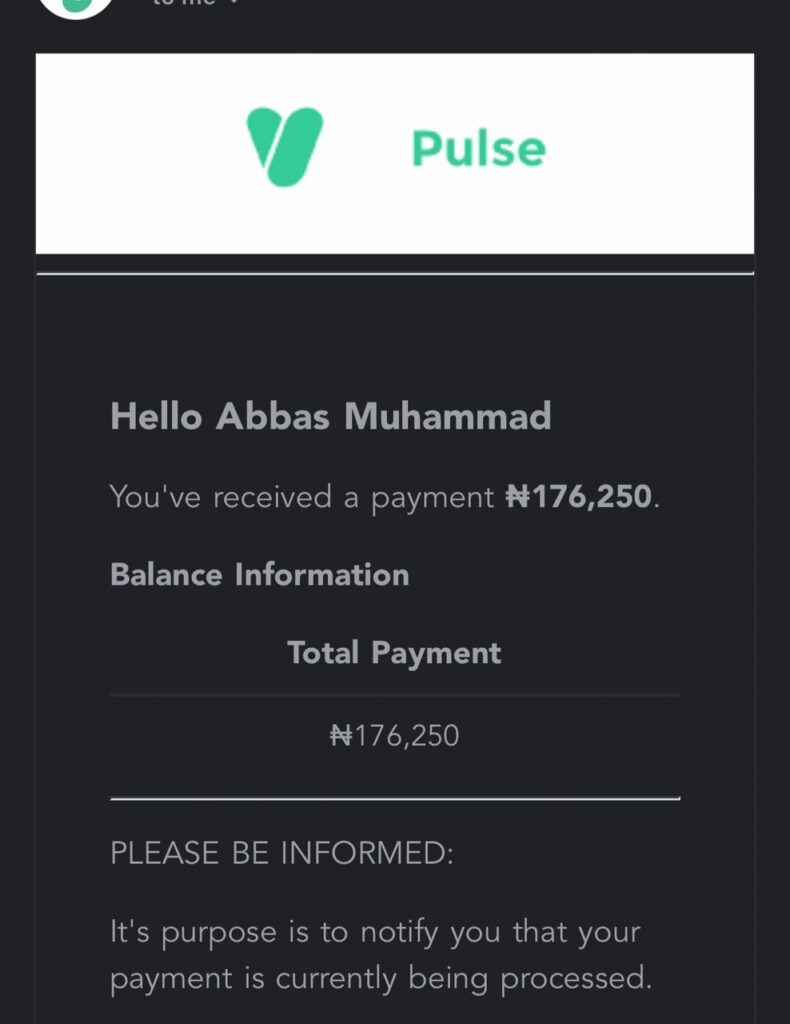Click the 'PLEASE BE INFORMED:' notice heading
This screenshot has width=790, height=1024.
tap(281, 853)
